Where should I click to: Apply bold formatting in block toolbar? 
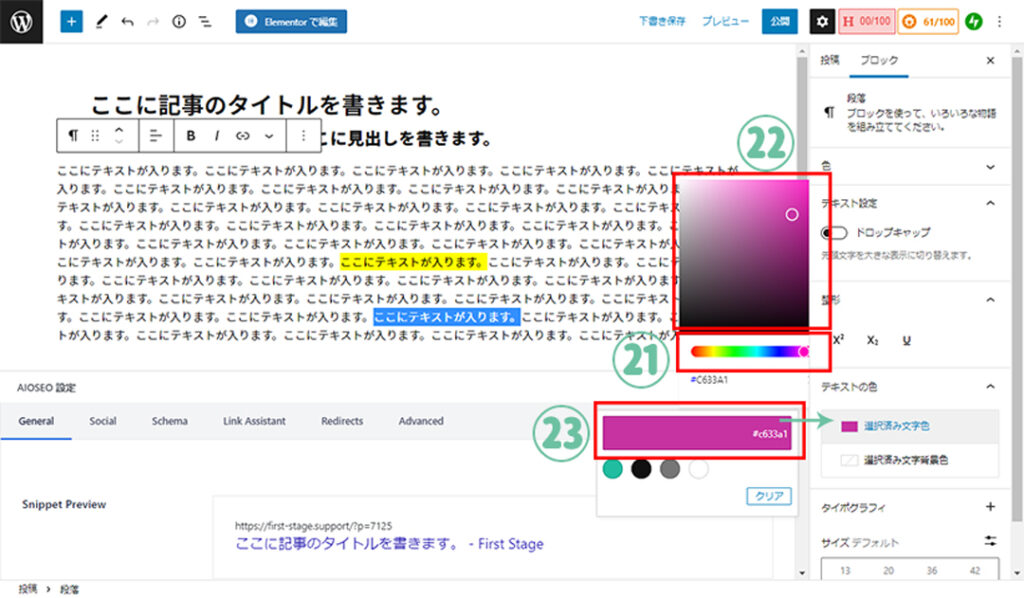click(190, 135)
